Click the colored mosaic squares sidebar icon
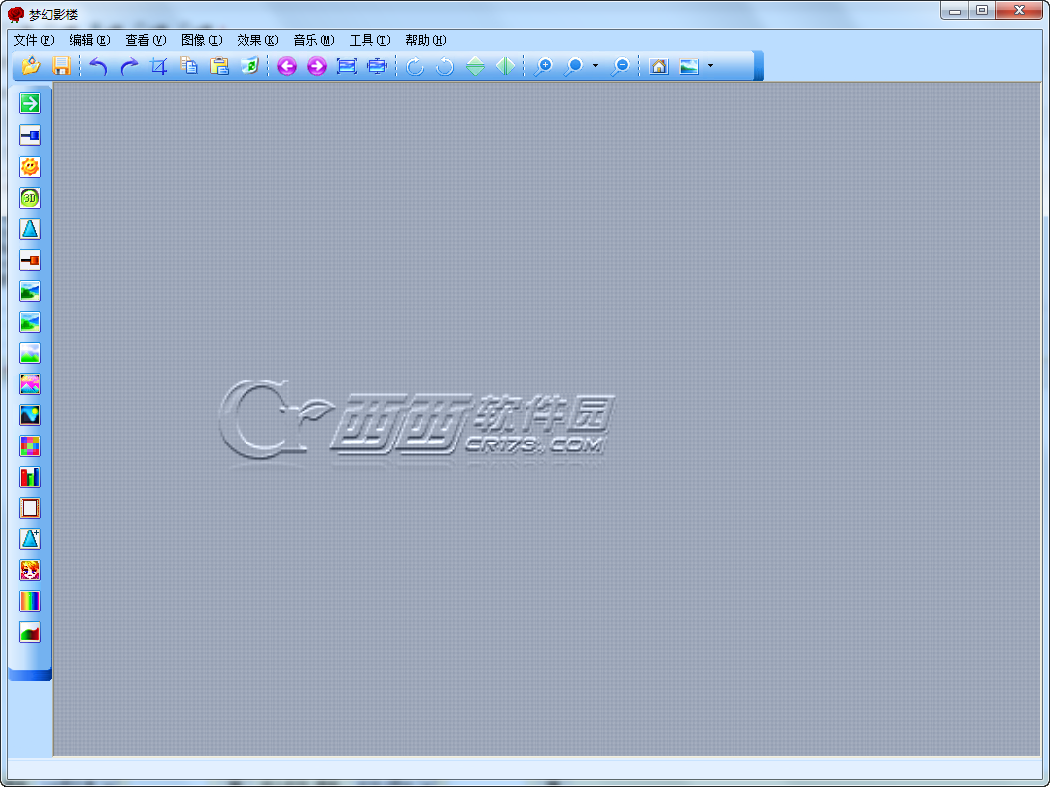 [29, 446]
